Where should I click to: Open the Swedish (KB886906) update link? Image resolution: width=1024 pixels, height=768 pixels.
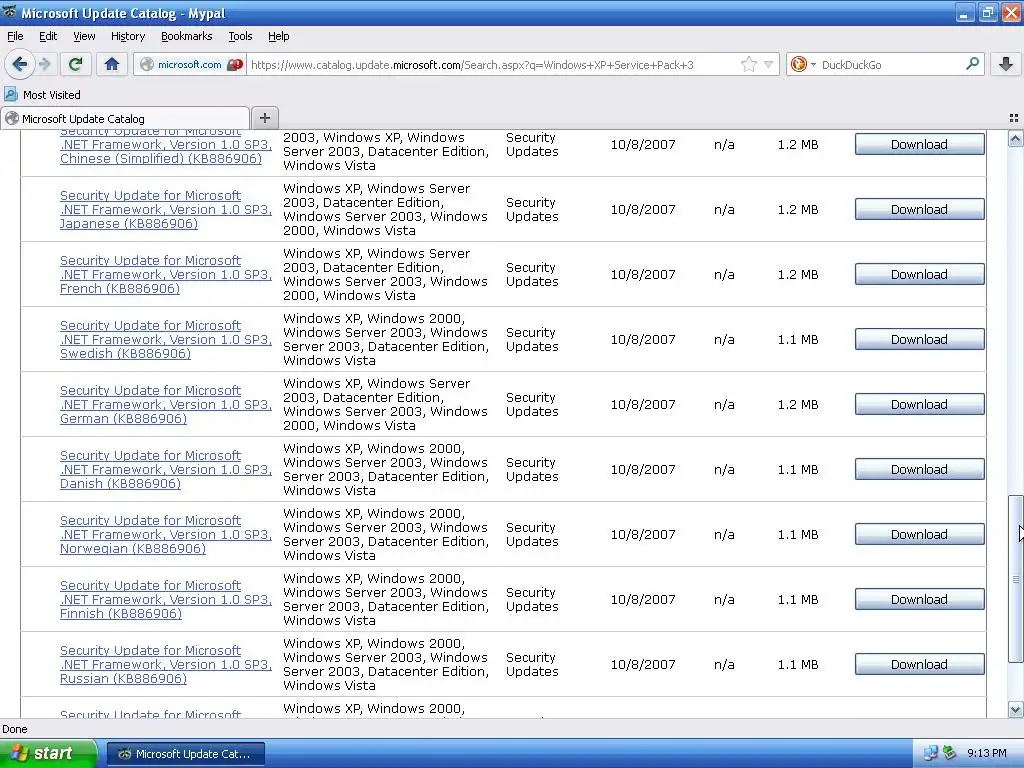[166, 339]
